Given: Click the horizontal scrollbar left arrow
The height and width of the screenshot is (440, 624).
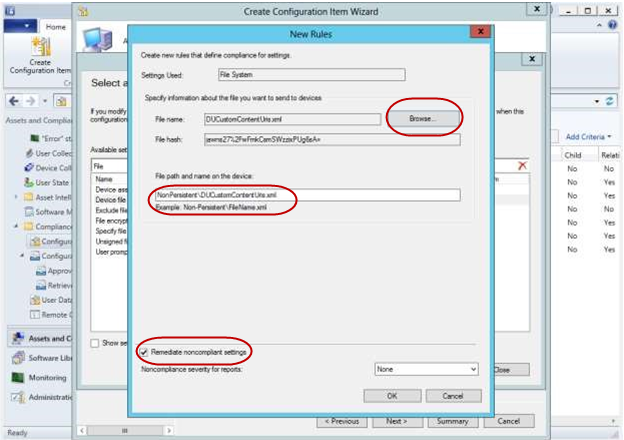Looking at the screenshot, I should pos(82,430).
